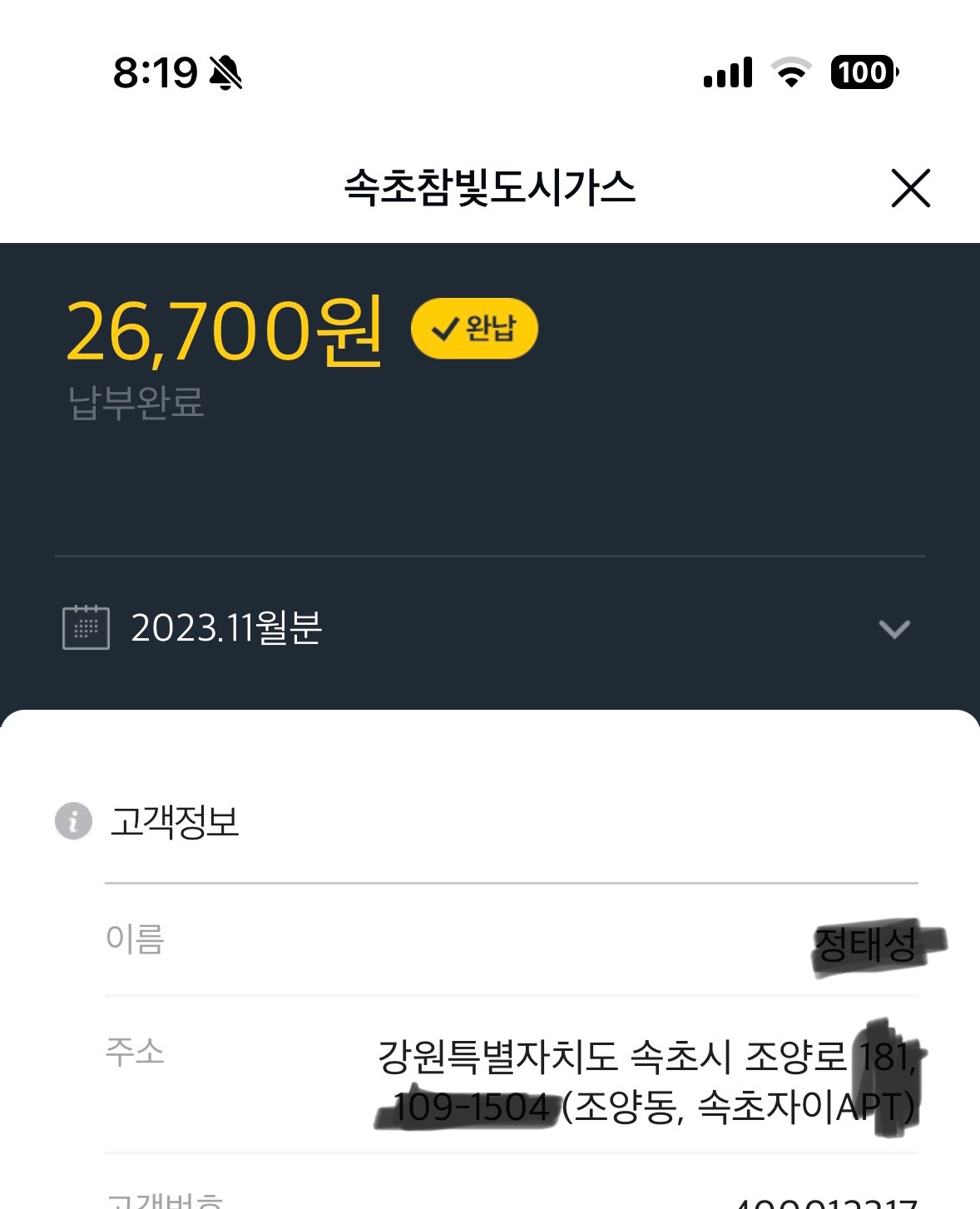This screenshot has height=1209, width=980.
Task: Tap the silent mode bell icon
Action: pos(225,73)
